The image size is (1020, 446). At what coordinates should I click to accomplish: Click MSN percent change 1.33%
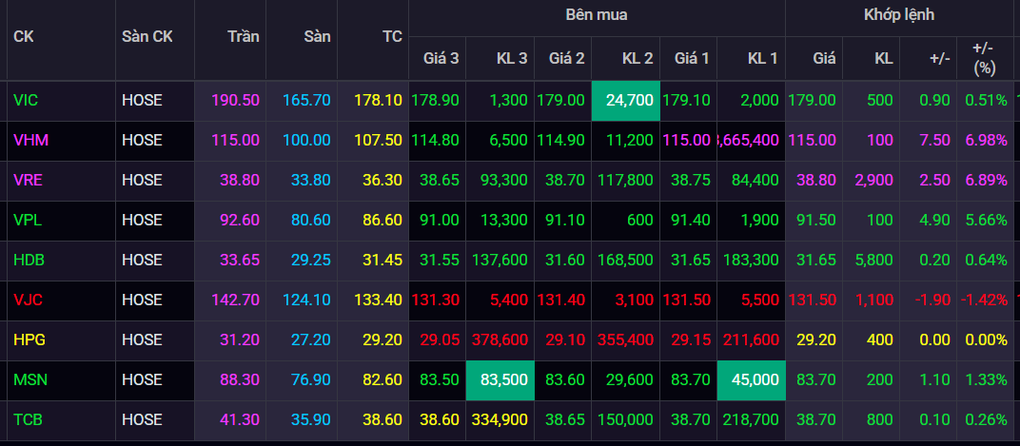tap(986, 380)
